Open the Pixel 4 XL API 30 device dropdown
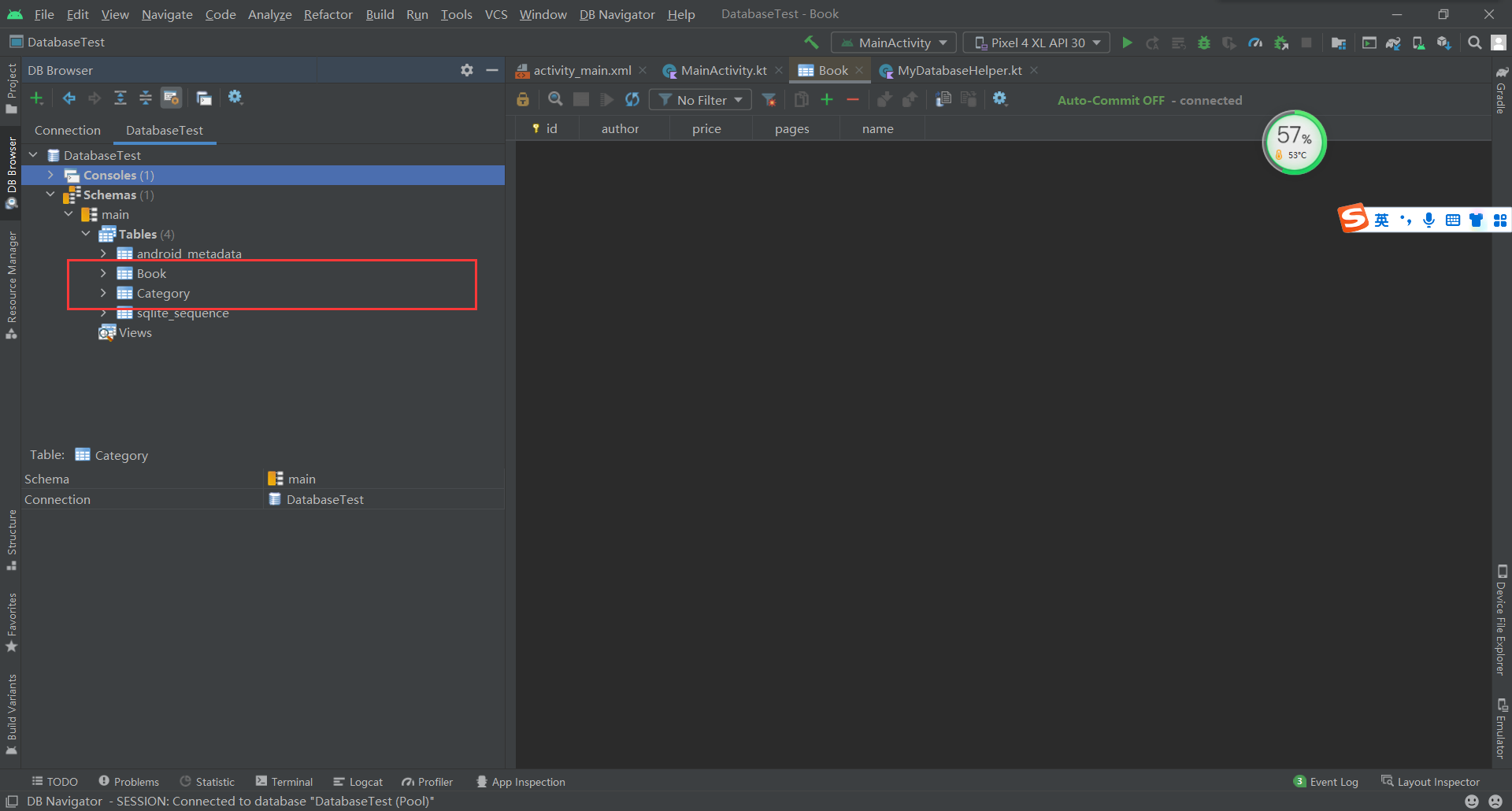Image resolution: width=1512 pixels, height=811 pixels. click(1036, 43)
